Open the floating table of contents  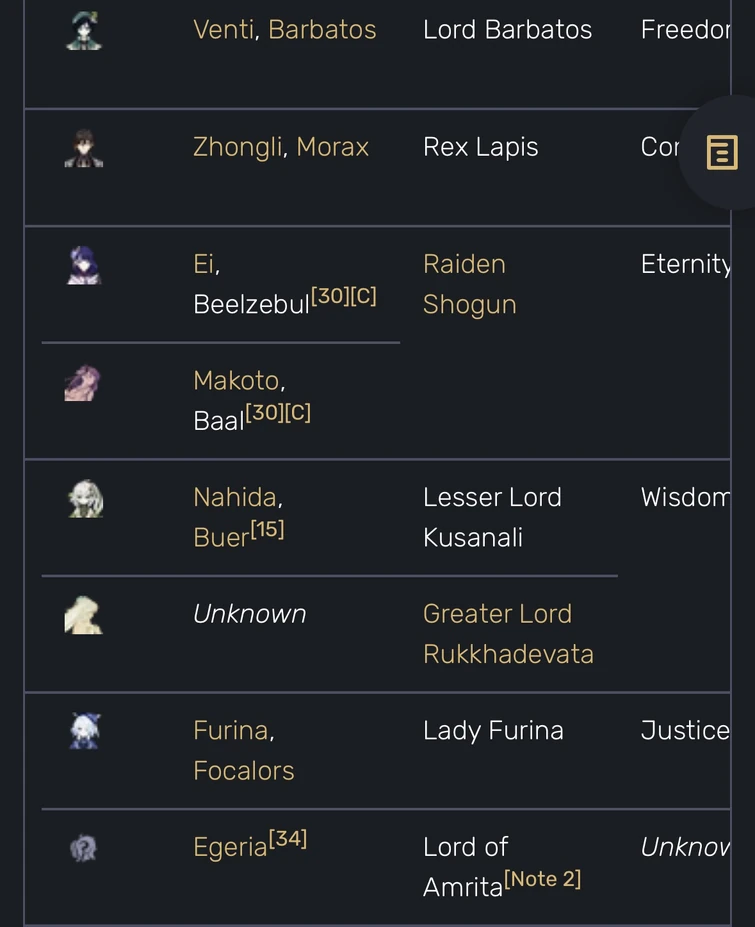click(720, 152)
